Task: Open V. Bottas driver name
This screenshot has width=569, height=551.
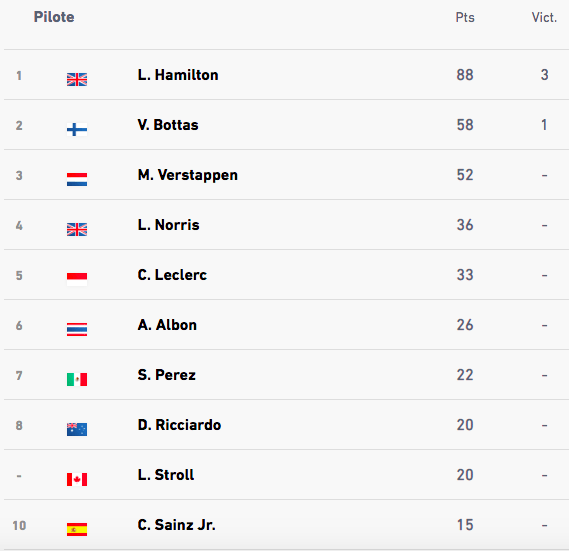Action: (168, 125)
